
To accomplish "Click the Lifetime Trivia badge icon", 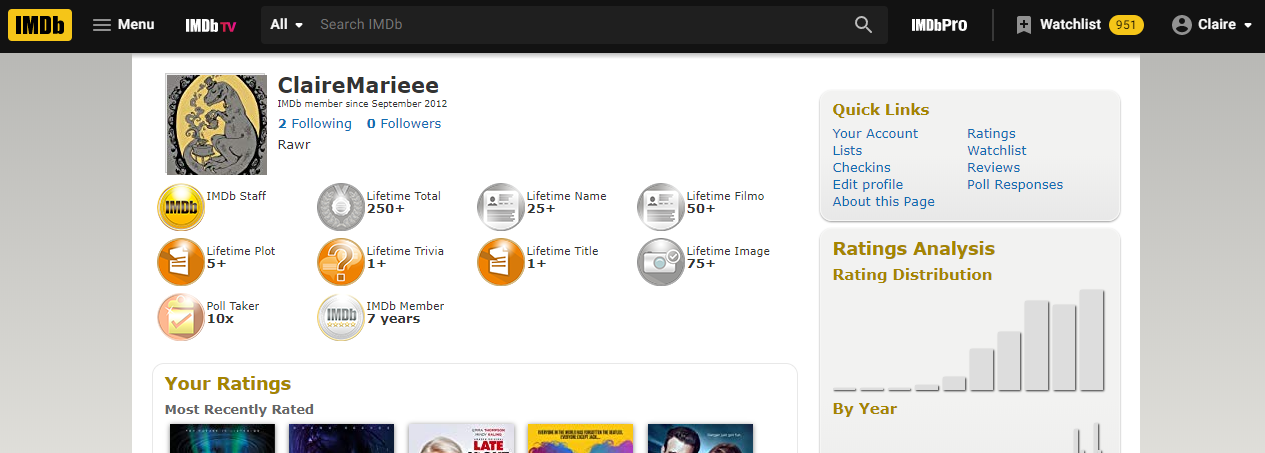I will point(341,262).
